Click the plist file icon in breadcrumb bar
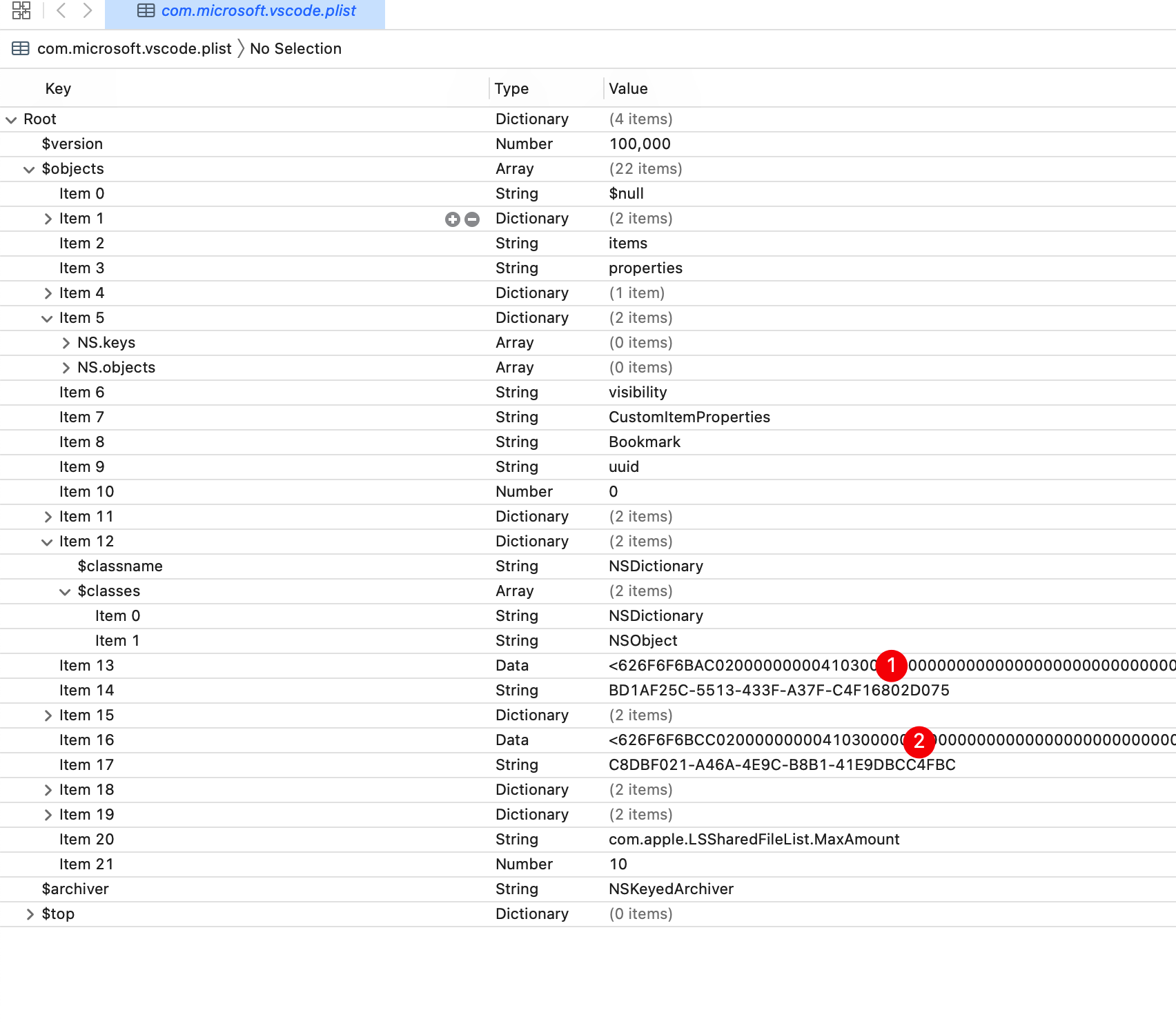The width and height of the screenshot is (1176, 1028). coord(21,48)
